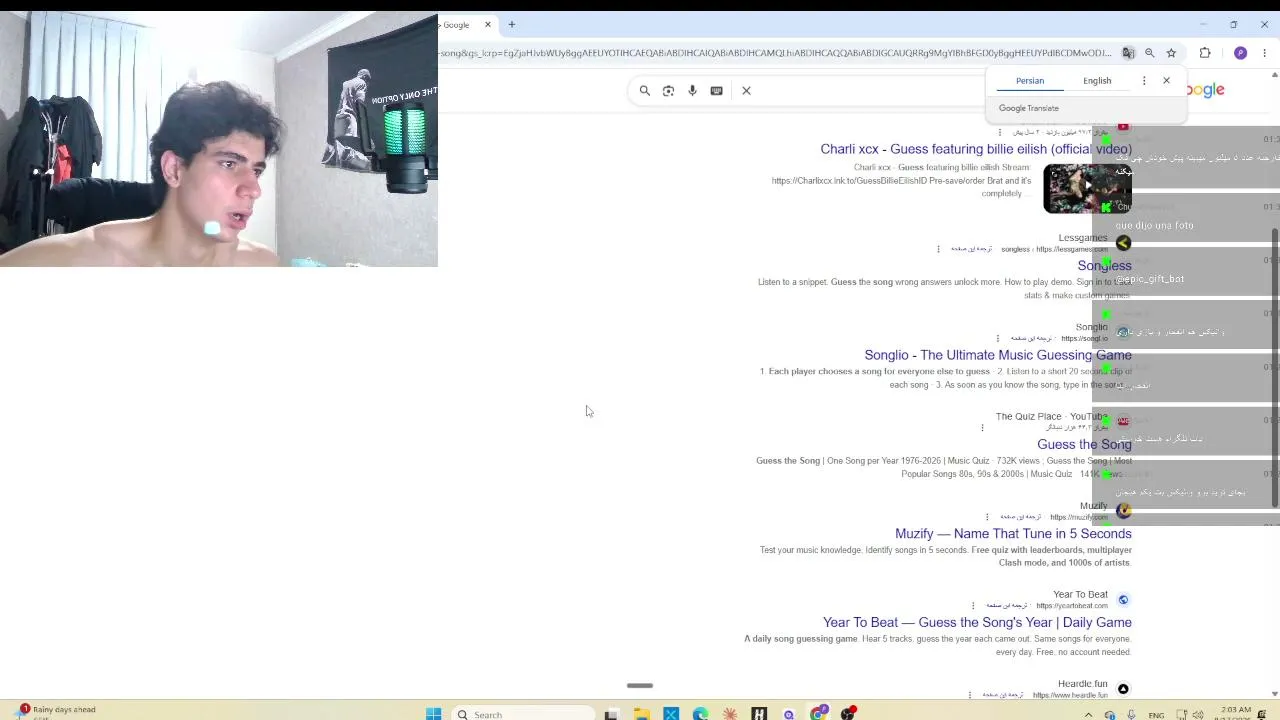The height and width of the screenshot is (720, 1280).
Task: Open File Explorer from the taskbar
Action: [x=641, y=714]
